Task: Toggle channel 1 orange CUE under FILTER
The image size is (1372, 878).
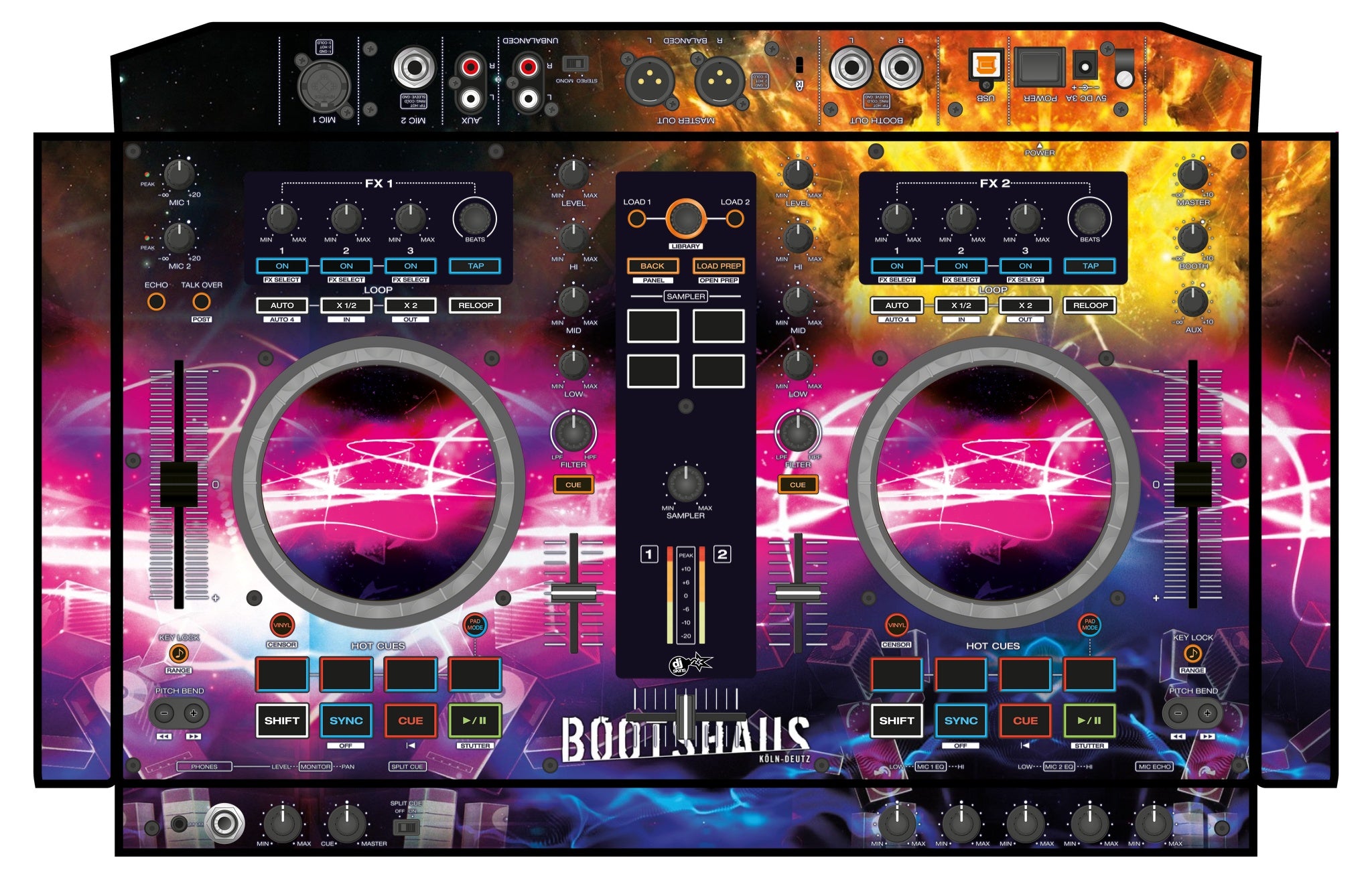Action: (x=573, y=485)
